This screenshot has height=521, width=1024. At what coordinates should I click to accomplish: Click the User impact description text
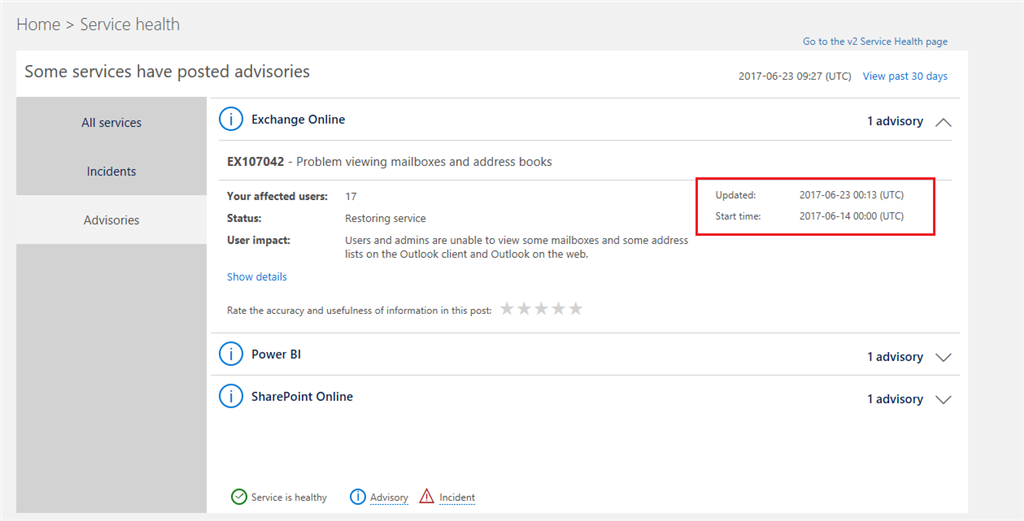point(516,247)
